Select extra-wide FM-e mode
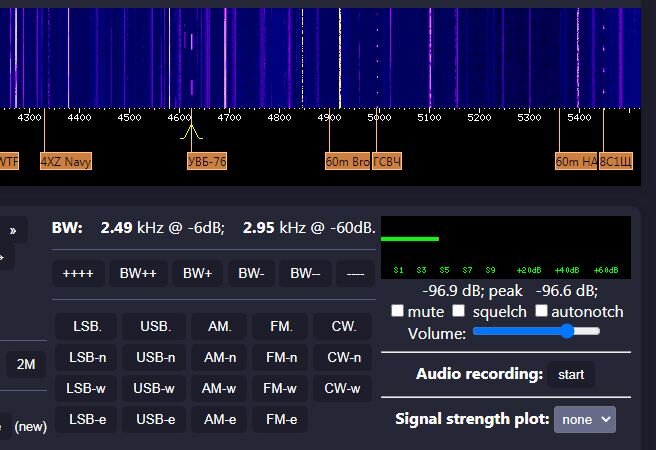The height and width of the screenshot is (450, 656). click(x=280, y=419)
